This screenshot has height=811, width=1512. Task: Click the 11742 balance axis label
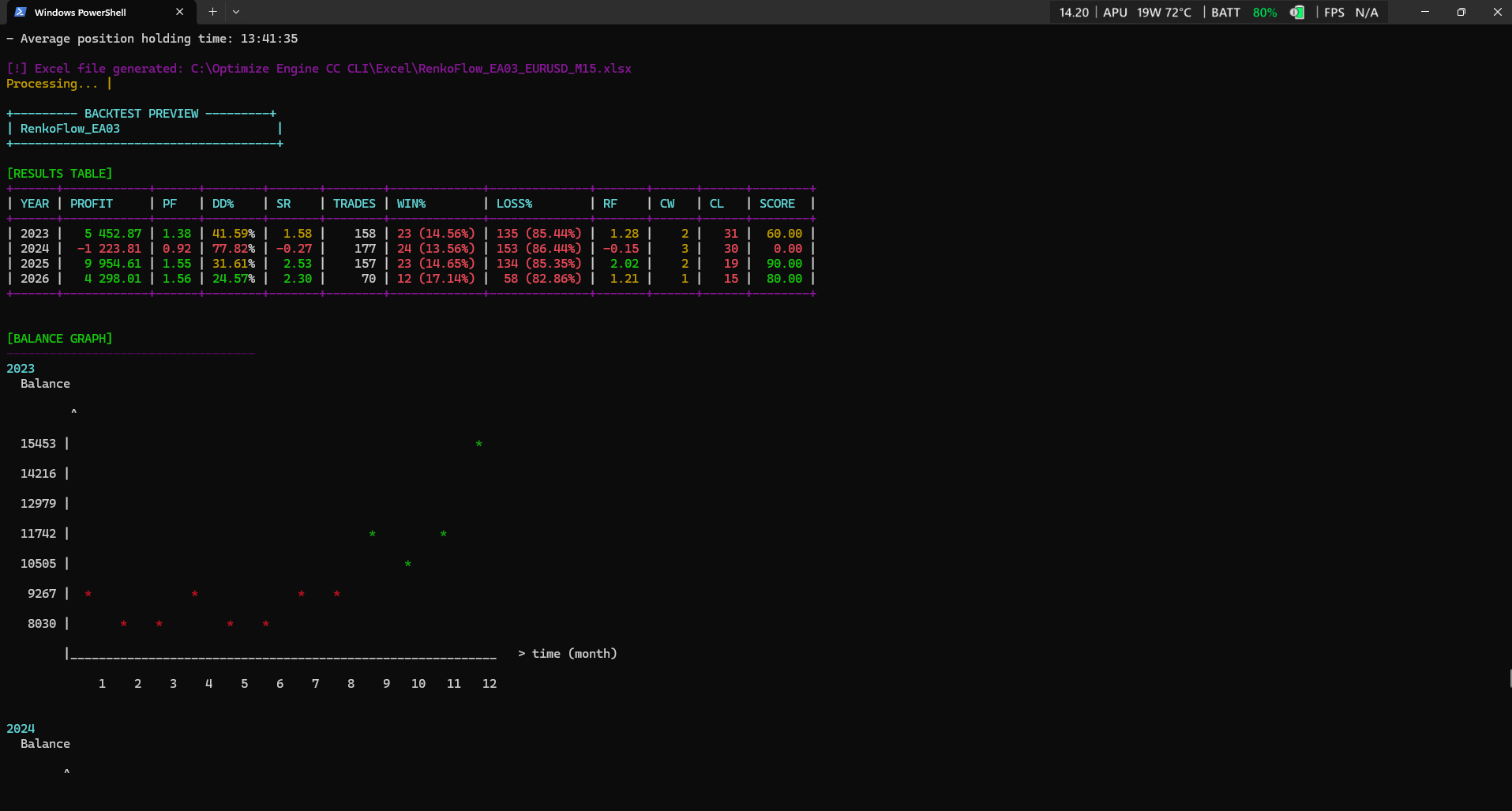pyautogui.click(x=38, y=534)
